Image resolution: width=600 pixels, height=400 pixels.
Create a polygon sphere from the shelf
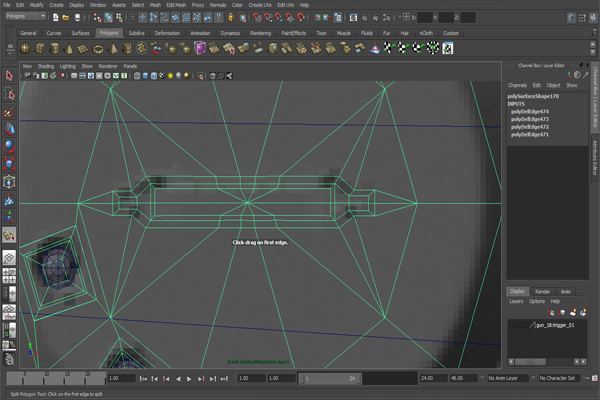point(26,49)
